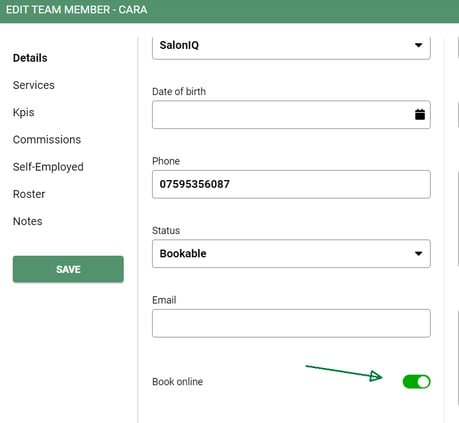The image size is (459, 423).
Task: Click the Status field label
Action: [x=166, y=230]
